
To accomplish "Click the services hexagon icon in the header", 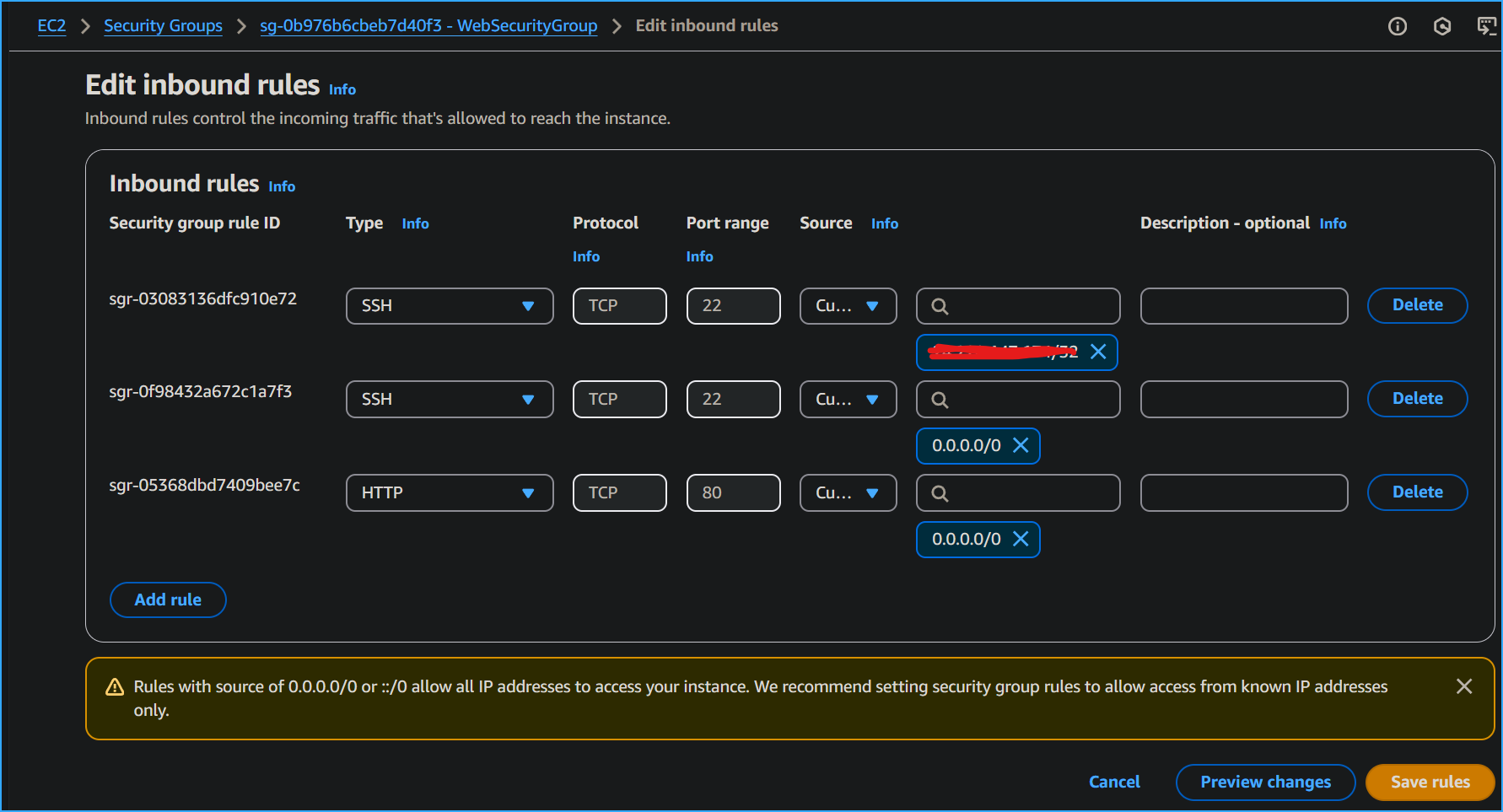I will point(1442,26).
